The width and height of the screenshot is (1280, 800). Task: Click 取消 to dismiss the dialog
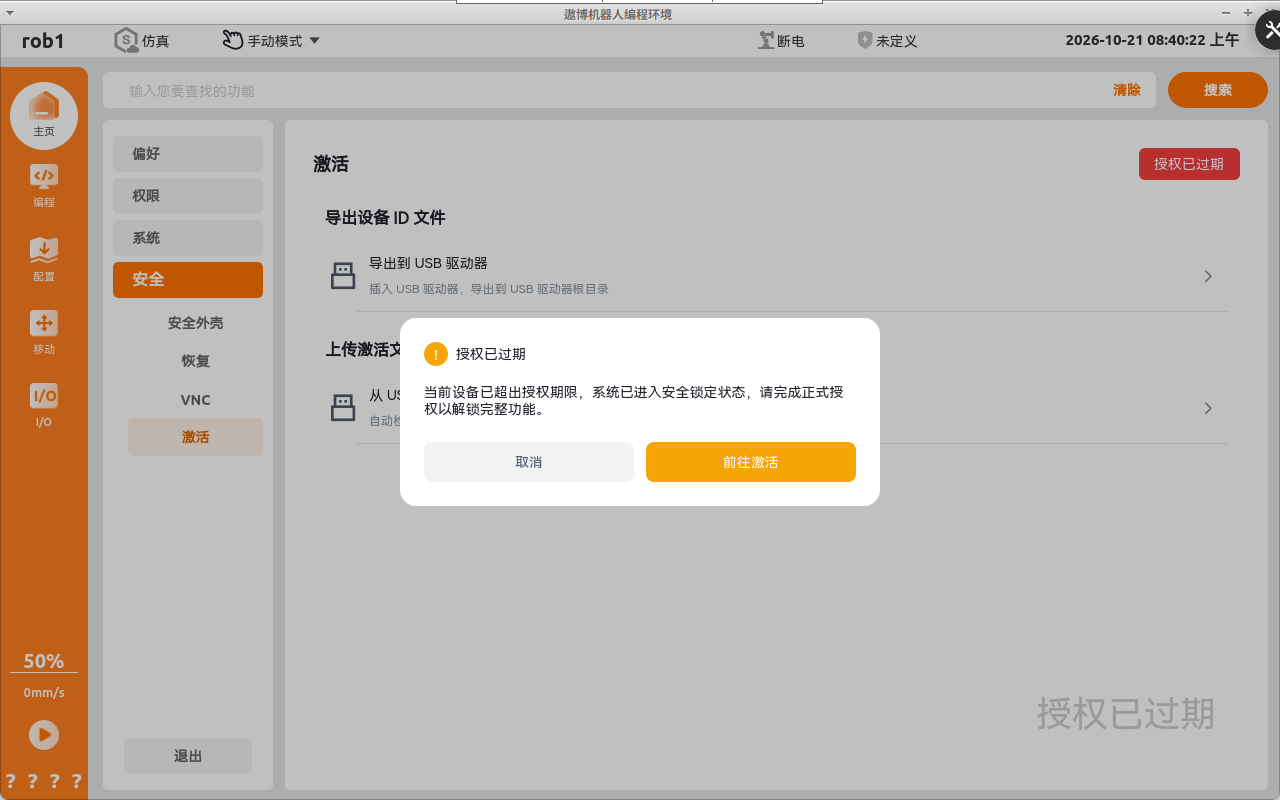pos(529,462)
